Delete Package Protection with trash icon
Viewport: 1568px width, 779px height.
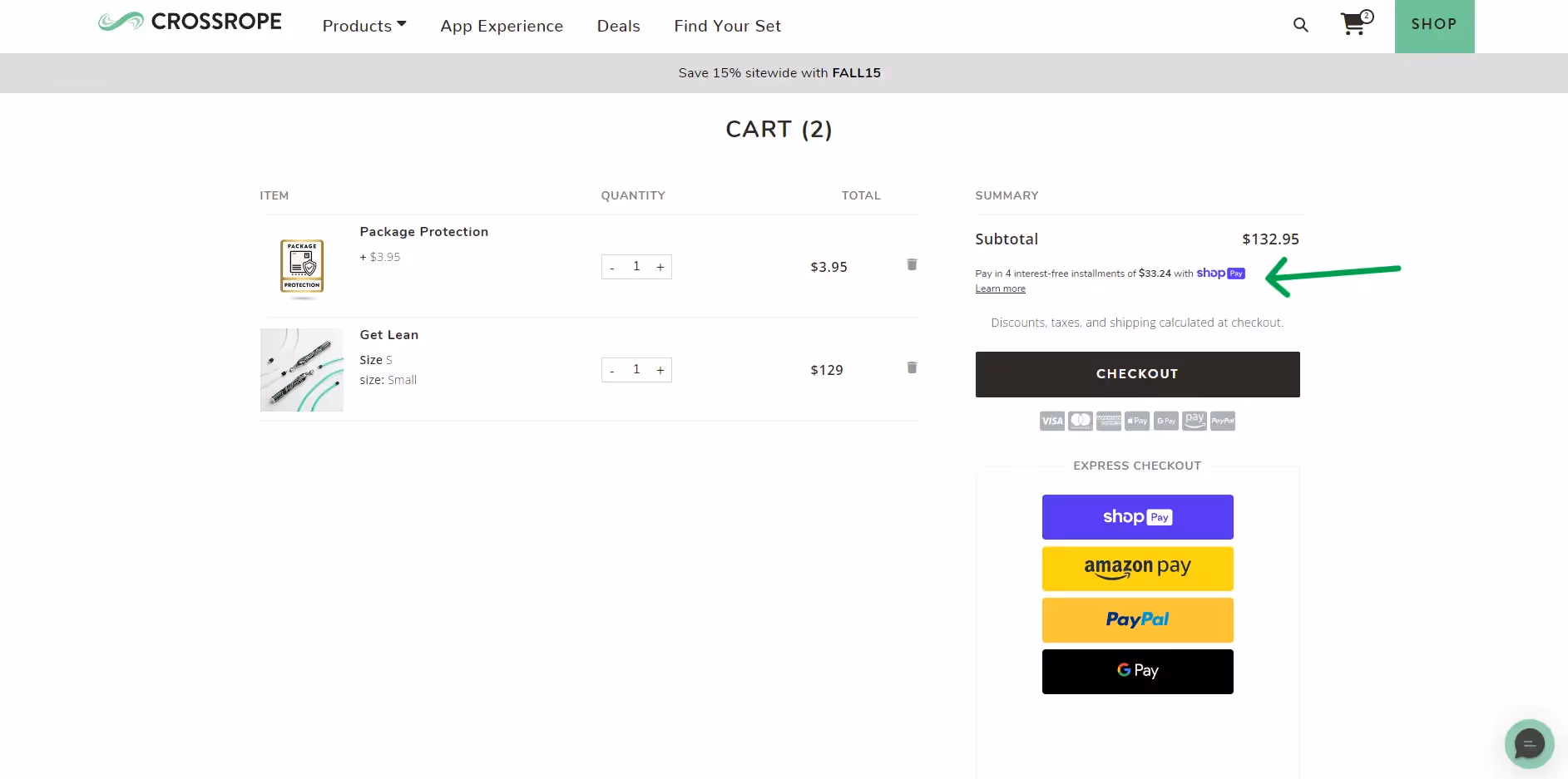pos(912,264)
